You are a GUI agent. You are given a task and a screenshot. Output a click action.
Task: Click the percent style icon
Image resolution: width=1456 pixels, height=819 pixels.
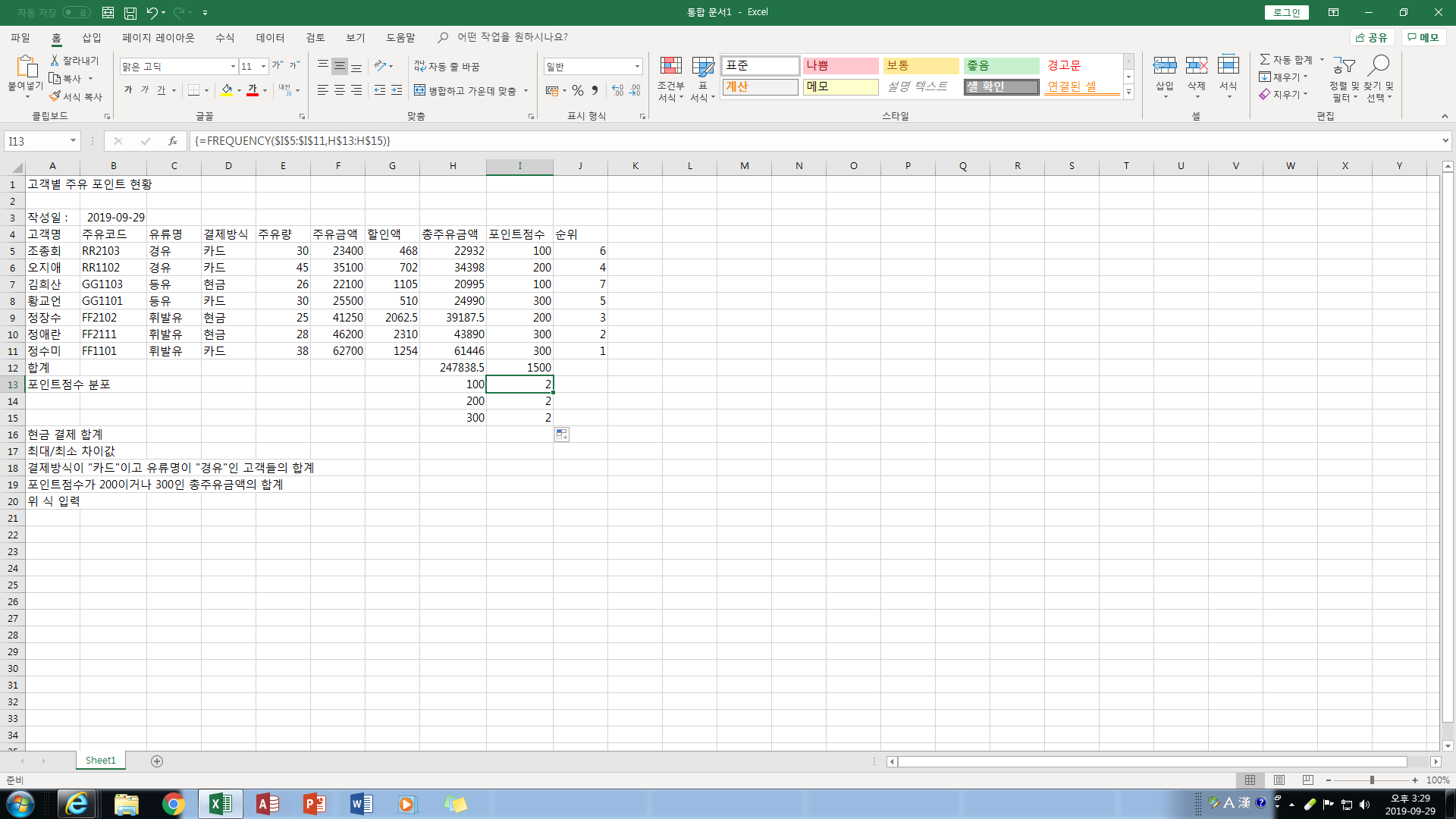[578, 91]
